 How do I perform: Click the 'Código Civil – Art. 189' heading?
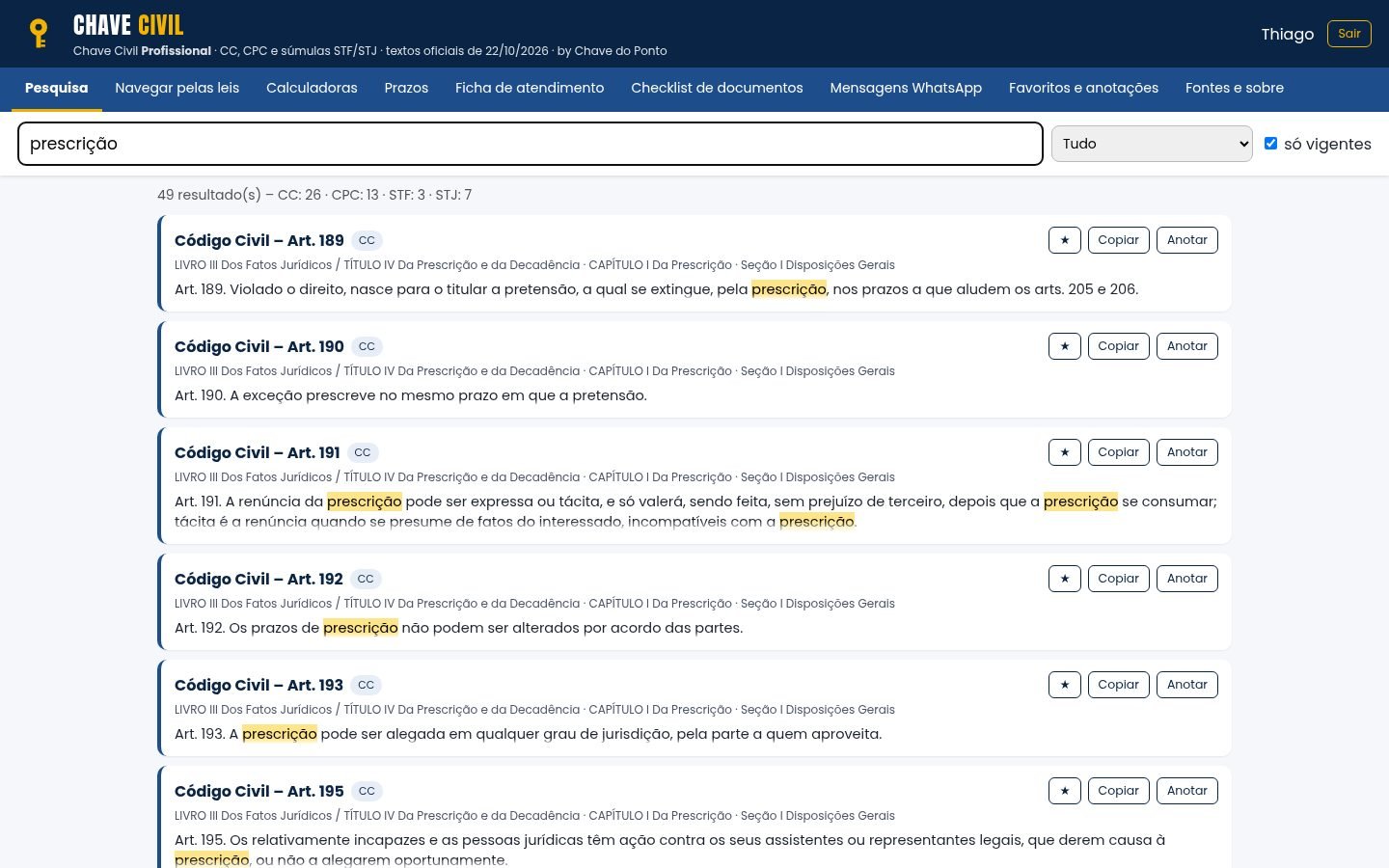click(x=259, y=240)
